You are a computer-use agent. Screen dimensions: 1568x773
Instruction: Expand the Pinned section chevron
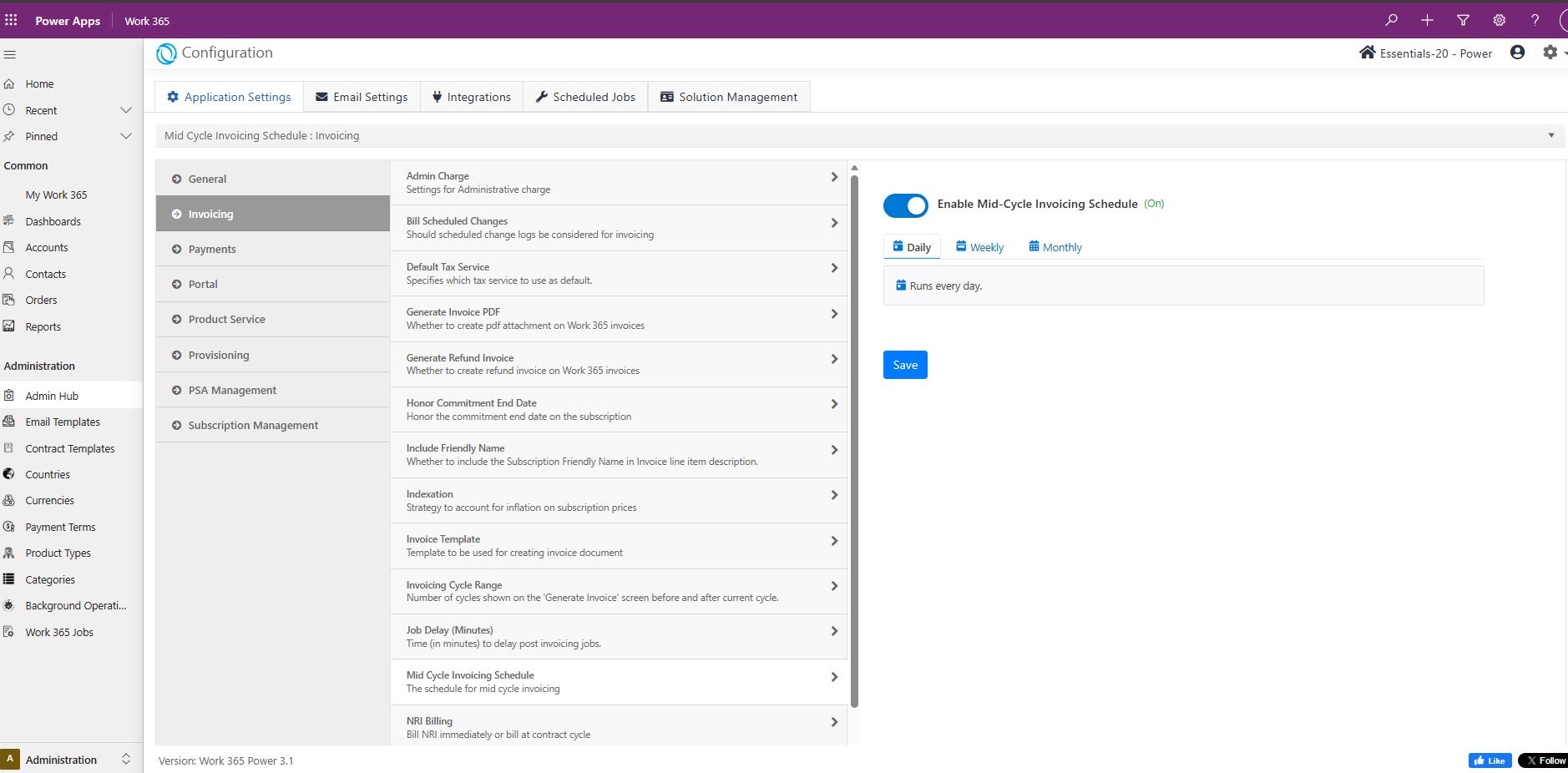click(126, 136)
